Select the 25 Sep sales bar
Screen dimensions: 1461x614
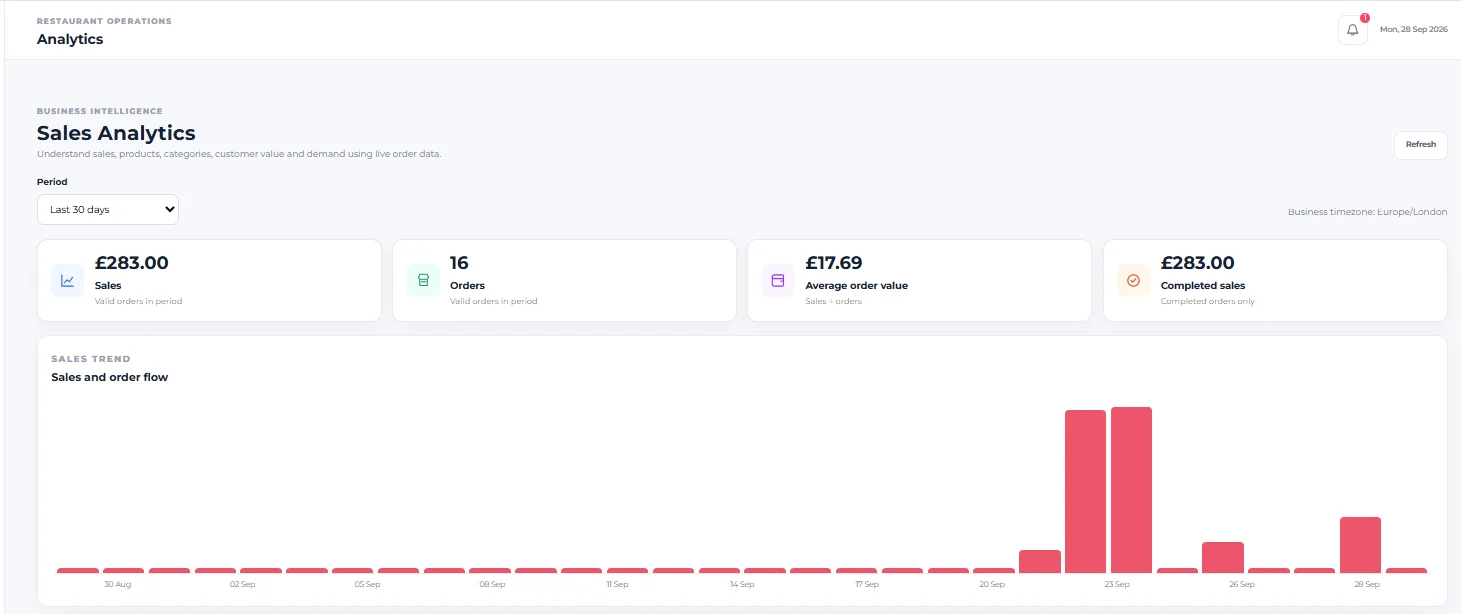coord(1223,557)
